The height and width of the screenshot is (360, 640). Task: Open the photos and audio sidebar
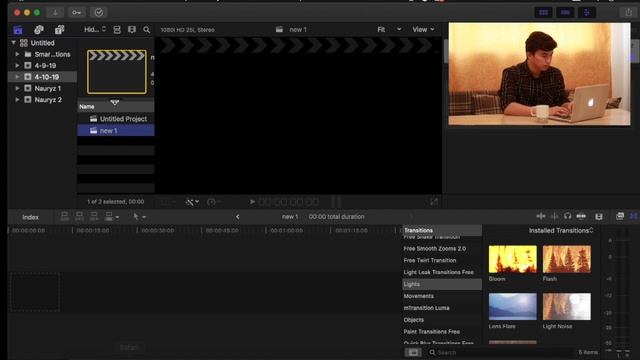(39, 30)
